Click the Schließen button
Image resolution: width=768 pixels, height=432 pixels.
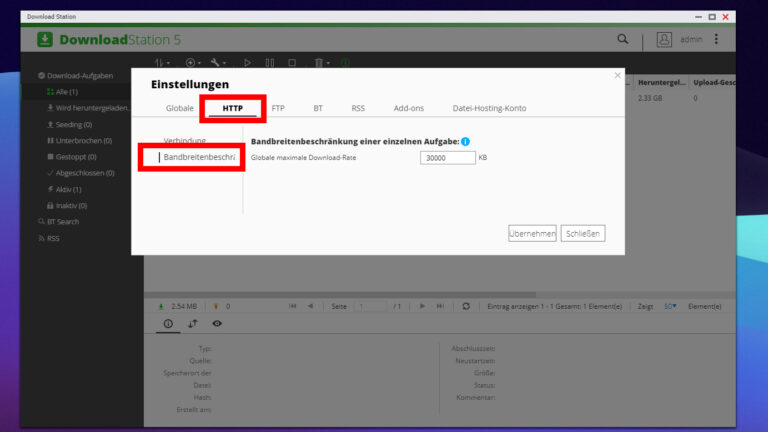583,234
